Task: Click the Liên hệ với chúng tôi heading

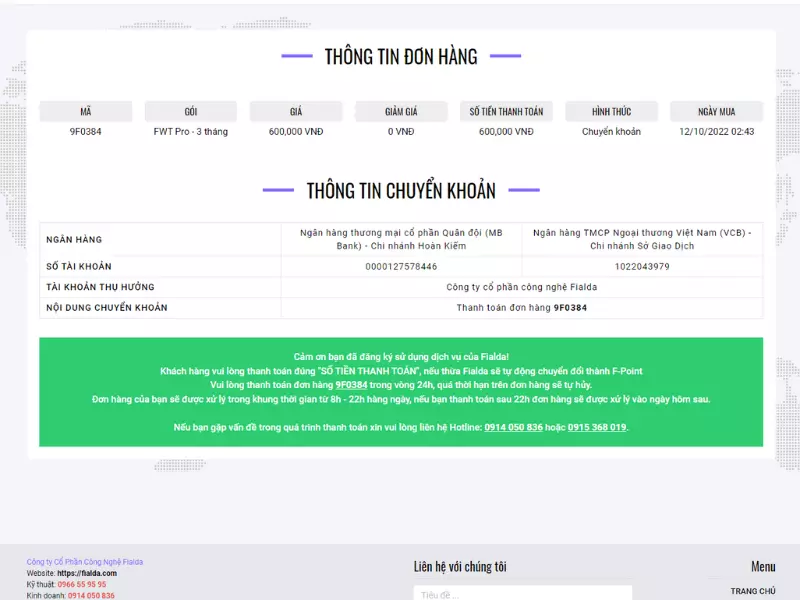Action: 460,566
